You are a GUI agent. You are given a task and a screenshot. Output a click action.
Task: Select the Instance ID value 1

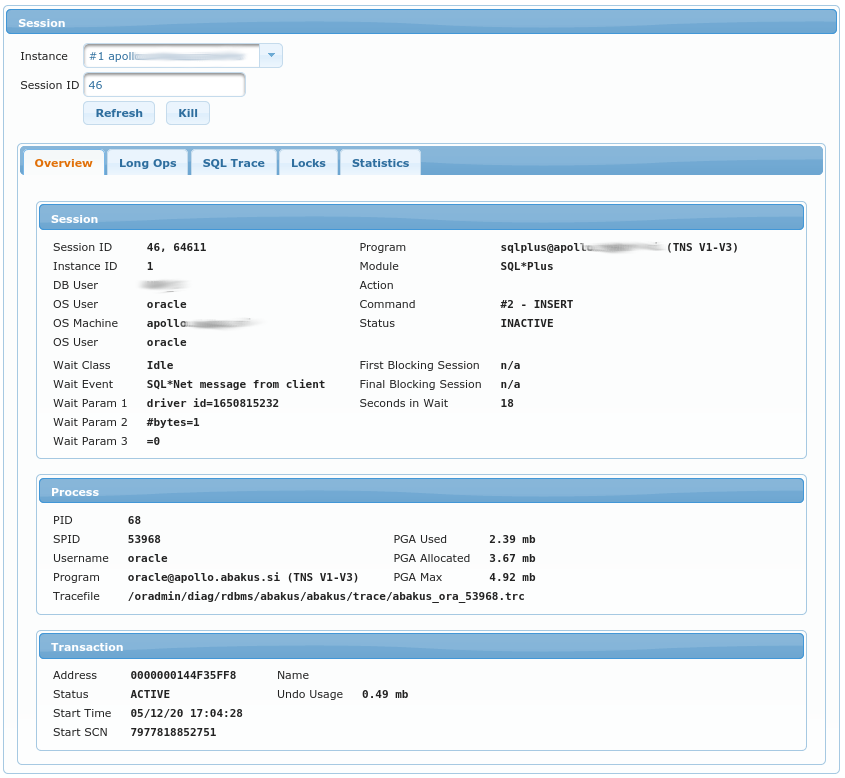[150, 266]
